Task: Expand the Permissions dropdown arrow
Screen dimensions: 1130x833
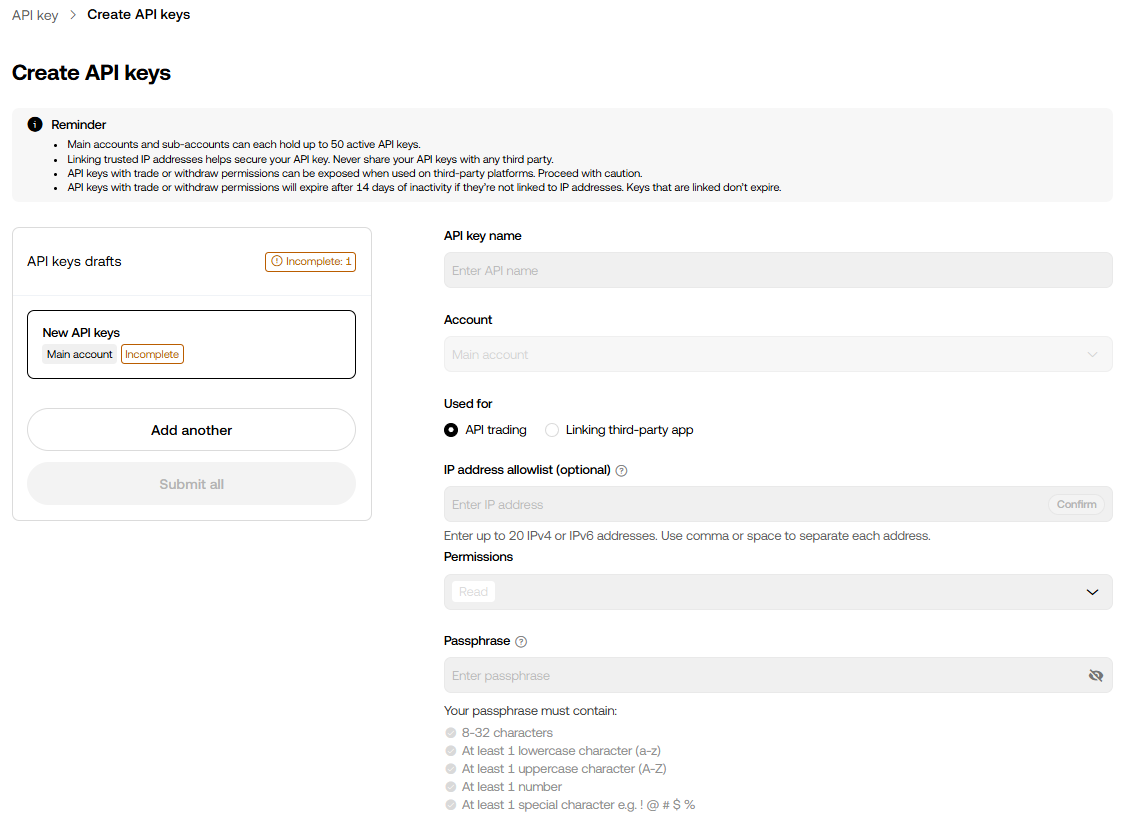Action: point(1092,592)
